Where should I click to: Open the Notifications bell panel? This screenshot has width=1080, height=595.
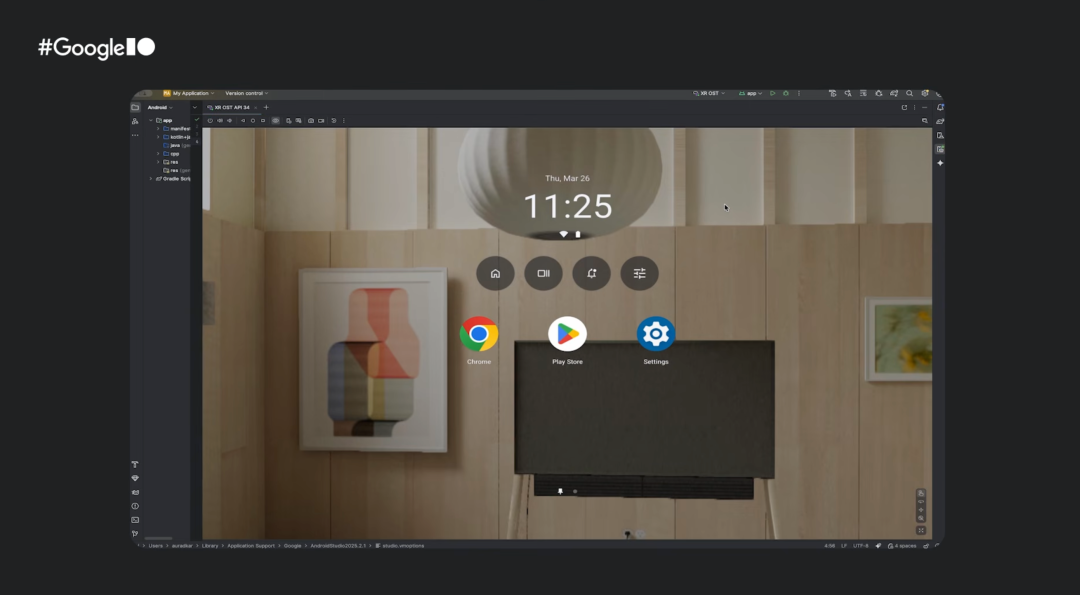(940, 107)
